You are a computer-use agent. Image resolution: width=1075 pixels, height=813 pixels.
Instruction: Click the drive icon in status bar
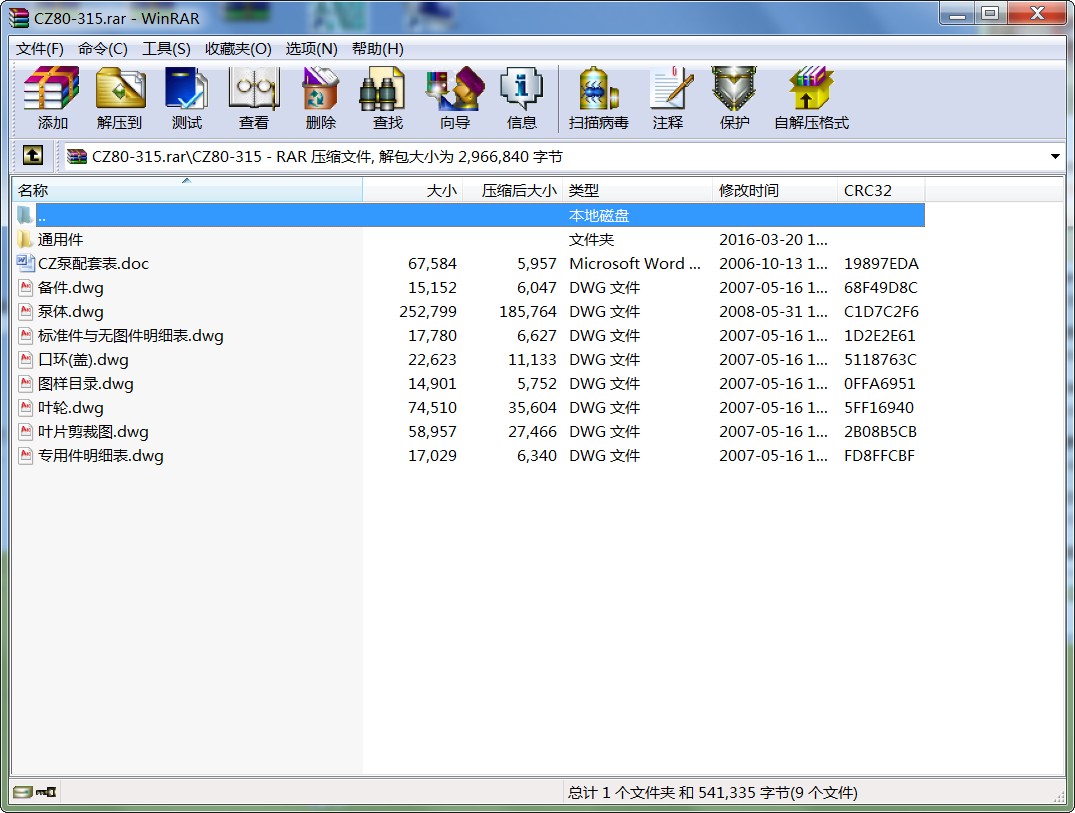click(23, 792)
